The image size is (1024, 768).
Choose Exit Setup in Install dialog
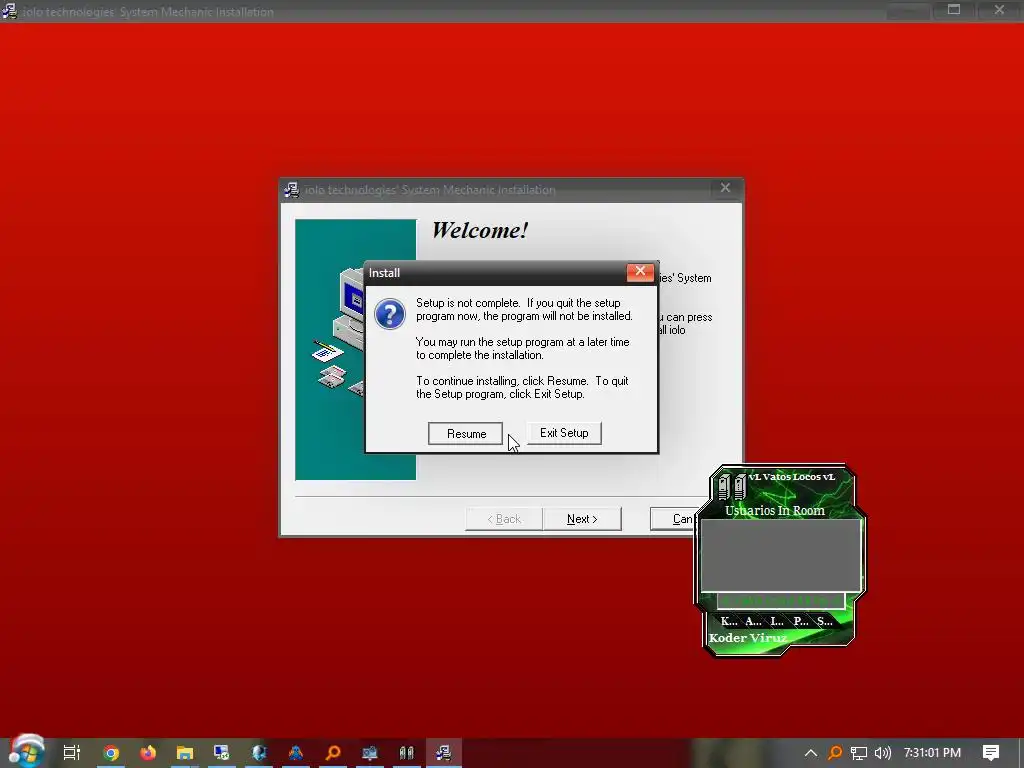tap(564, 433)
